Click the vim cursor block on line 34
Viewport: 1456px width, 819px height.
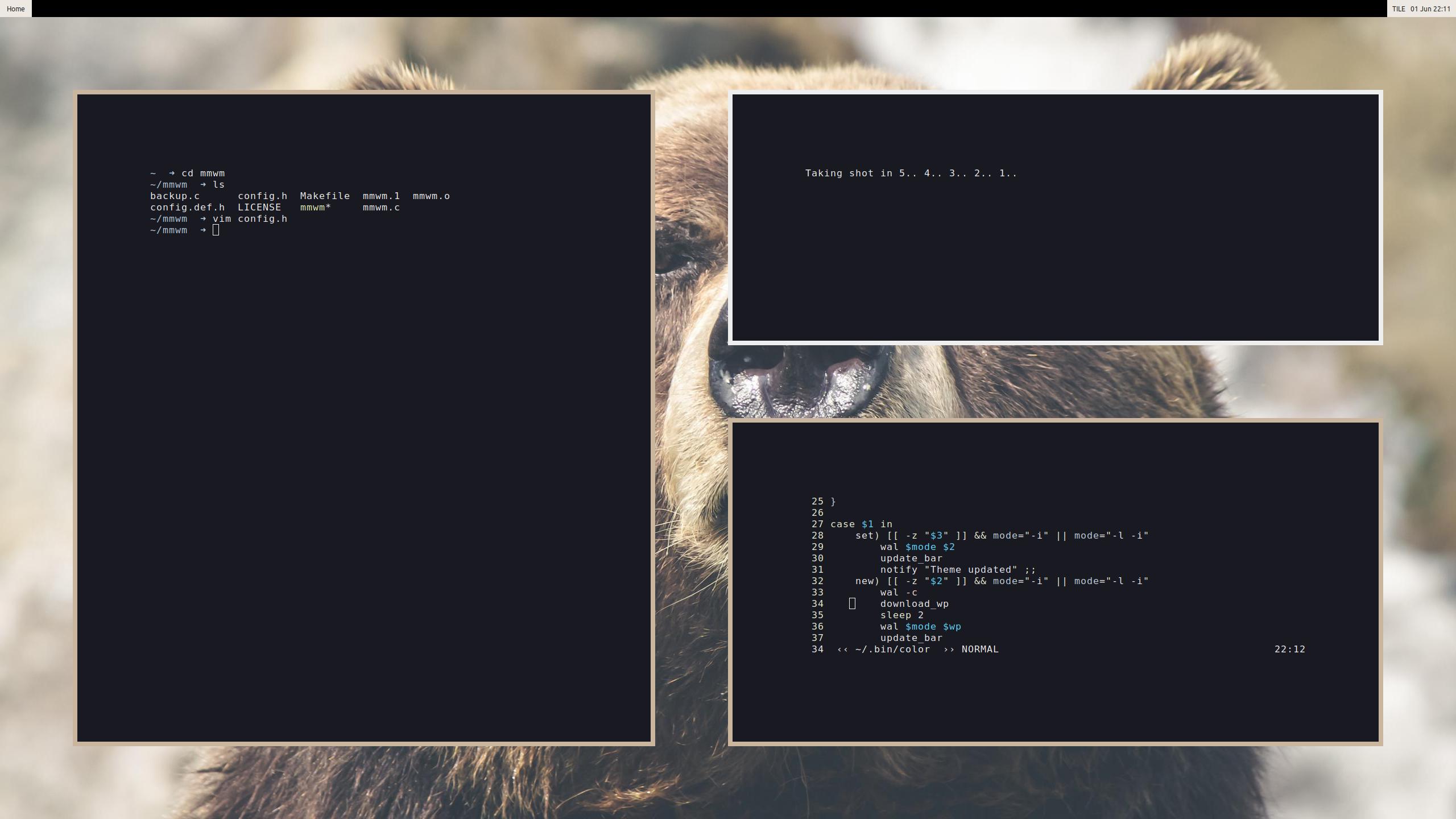coord(852,603)
